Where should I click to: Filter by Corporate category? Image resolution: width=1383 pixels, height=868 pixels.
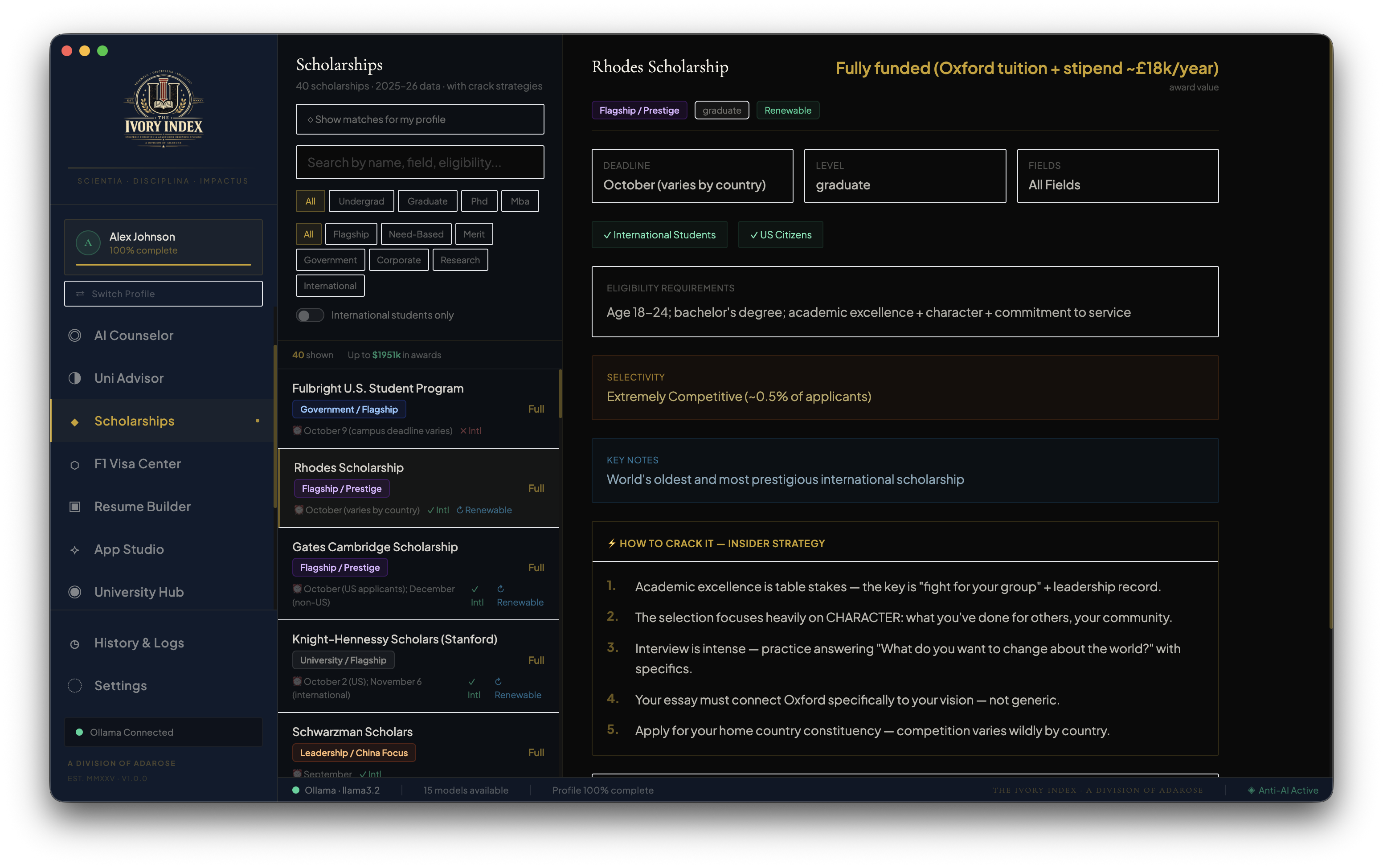click(x=399, y=260)
